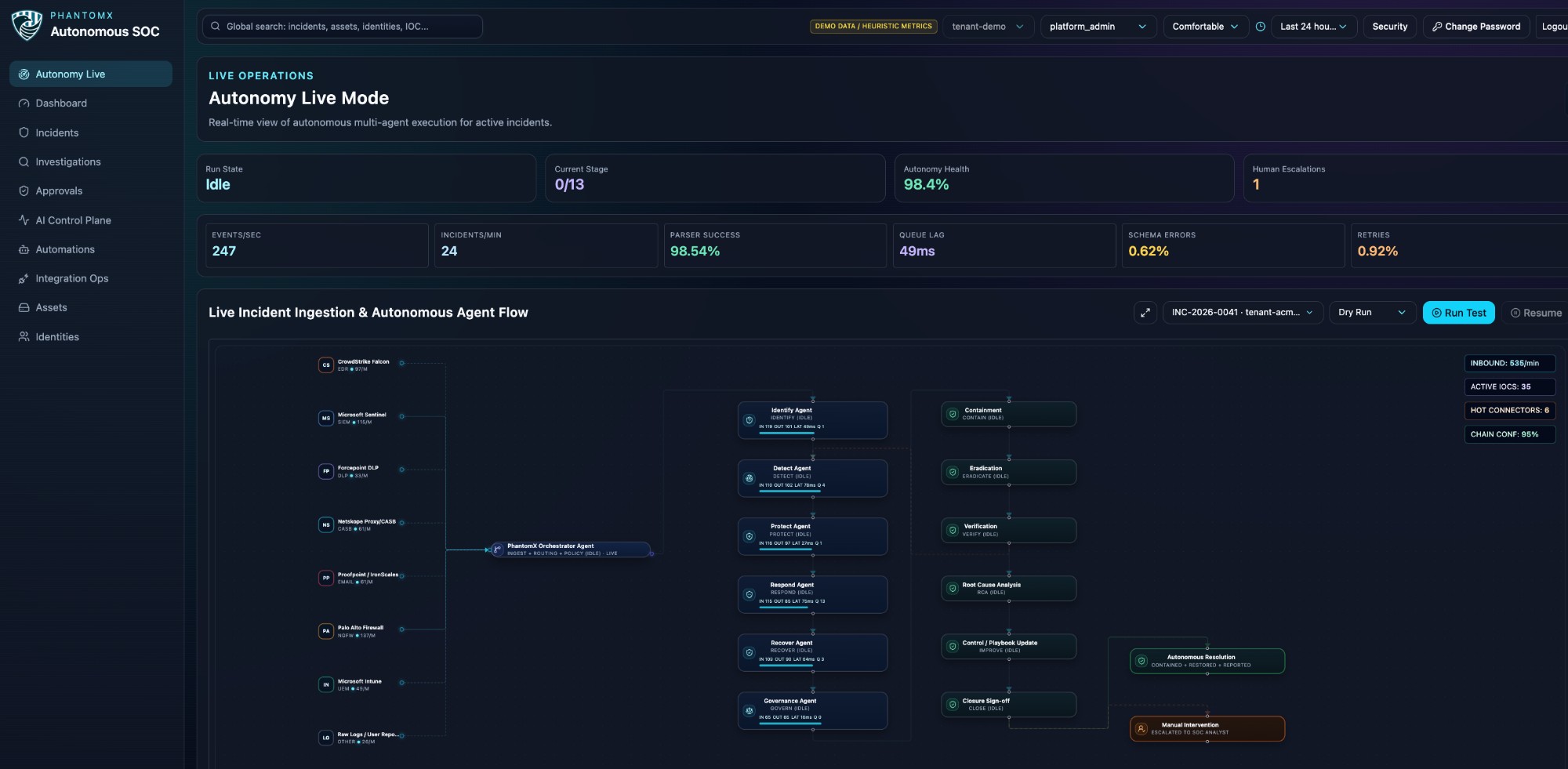Expand the platform_admin role dropdown
This screenshot has height=769, width=1568.
pos(1098,26)
